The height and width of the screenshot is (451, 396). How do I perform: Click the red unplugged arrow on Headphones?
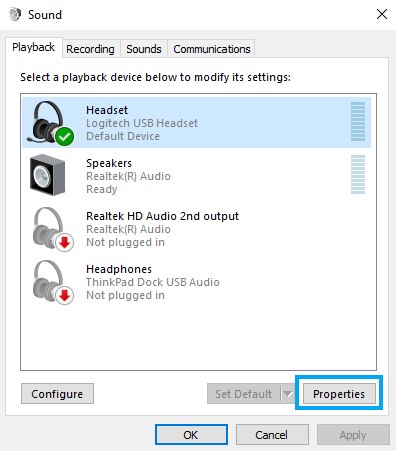(x=65, y=295)
